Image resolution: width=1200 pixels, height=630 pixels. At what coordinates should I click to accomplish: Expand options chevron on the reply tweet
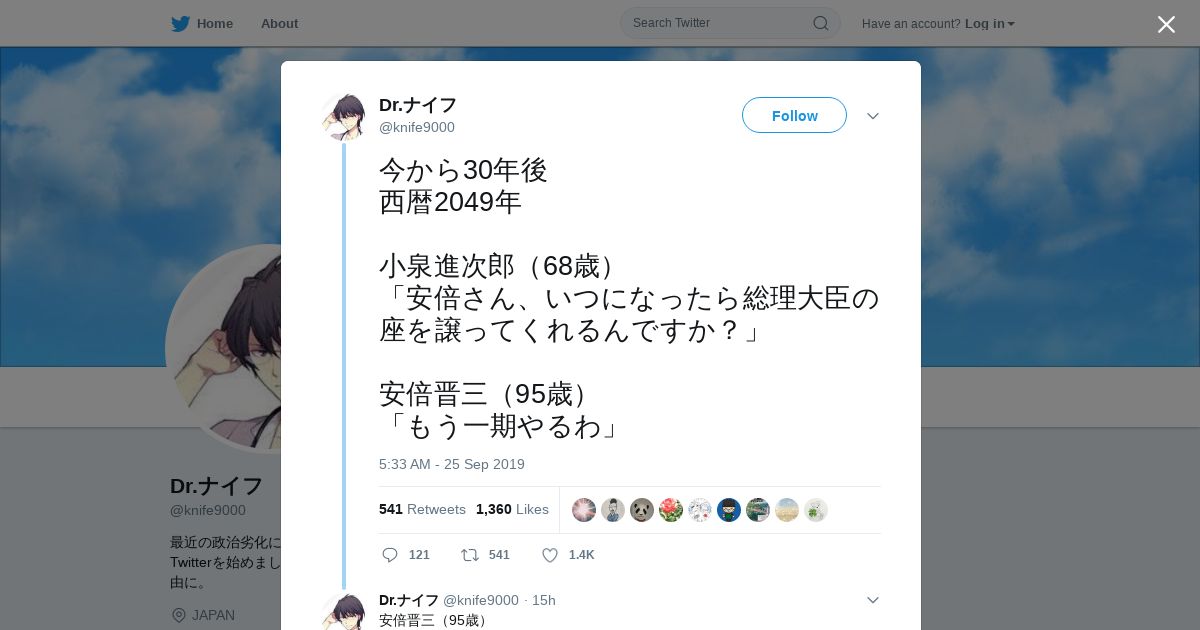872,600
